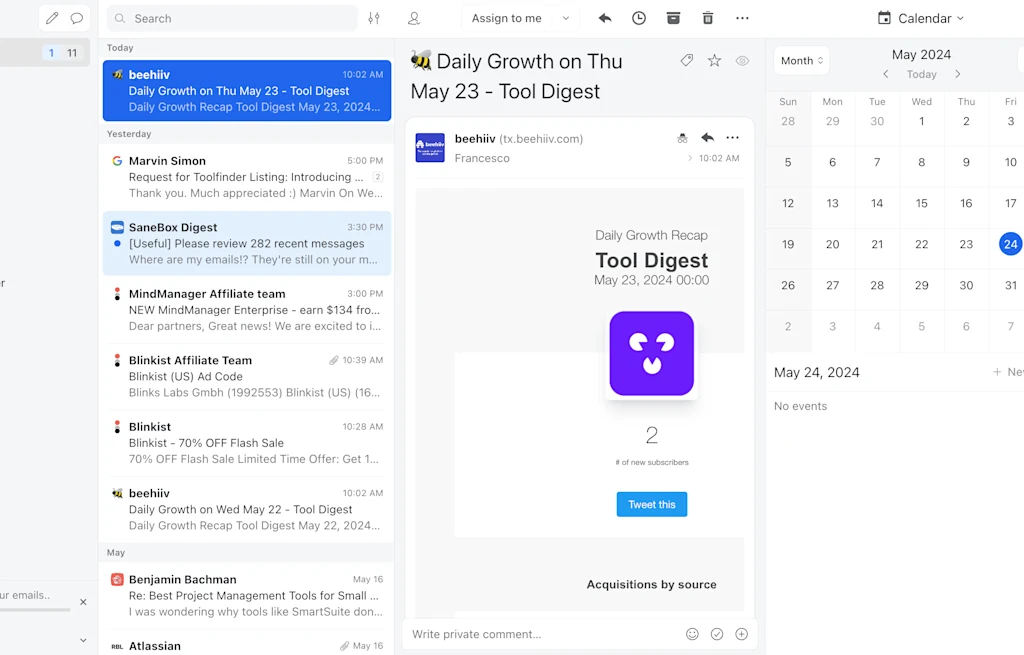Go to previous month in calendar
The image size is (1024, 655).
point(886,74)
